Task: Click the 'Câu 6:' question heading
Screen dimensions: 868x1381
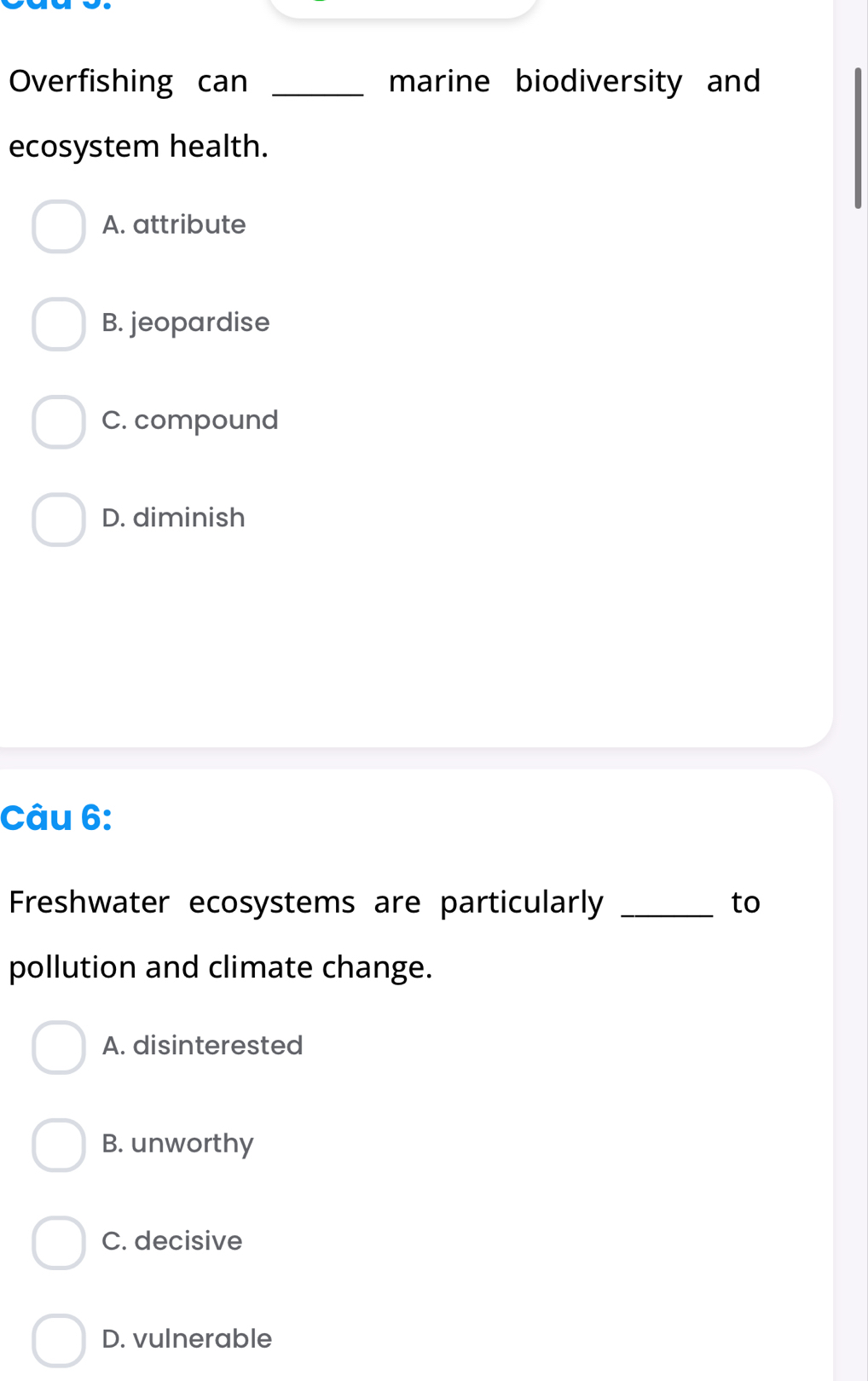Action: (x=56, y=817)
